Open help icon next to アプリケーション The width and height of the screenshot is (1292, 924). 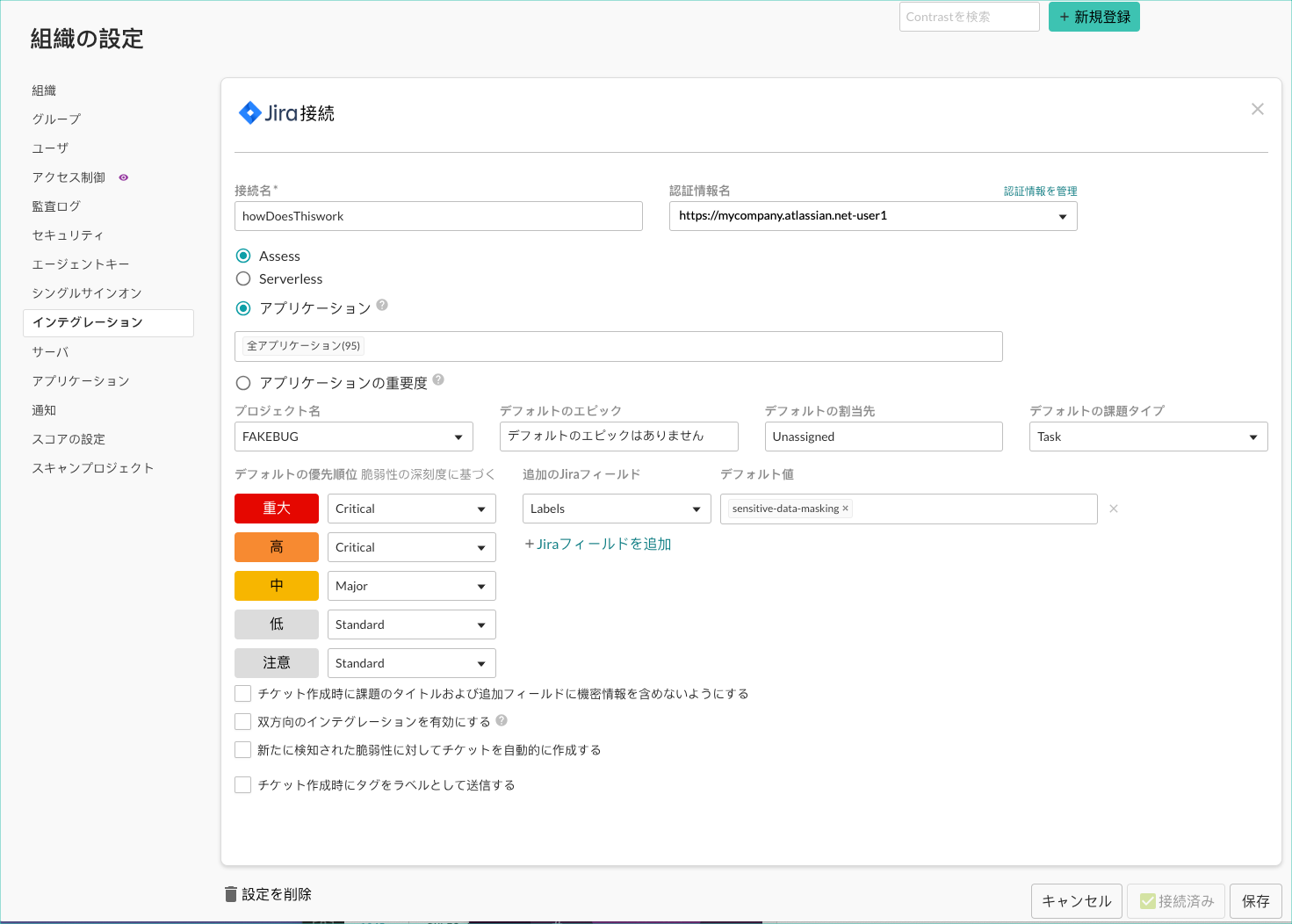[x=382, y=305]
